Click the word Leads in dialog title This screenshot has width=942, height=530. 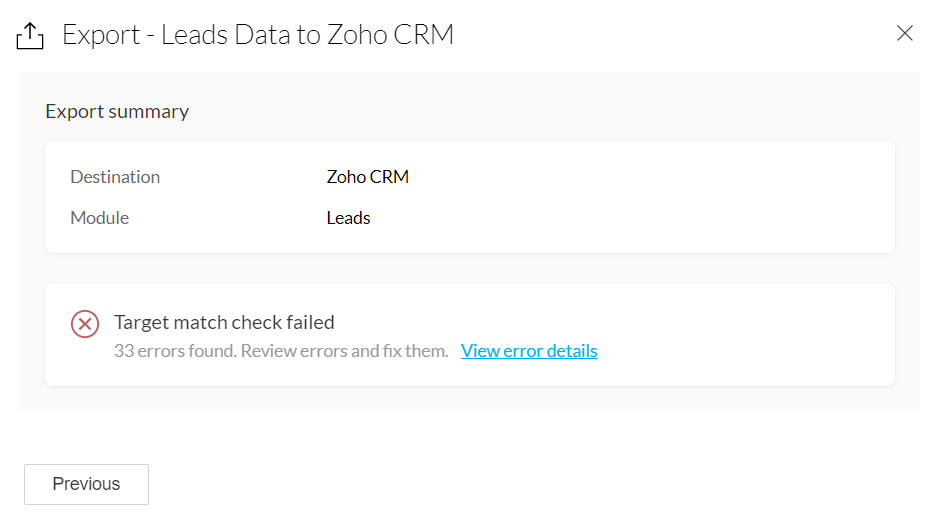[196, 35]
